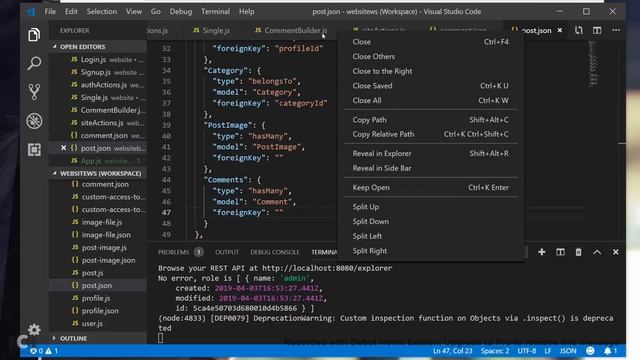Open the Search view in activity bar

pos(34,63)
